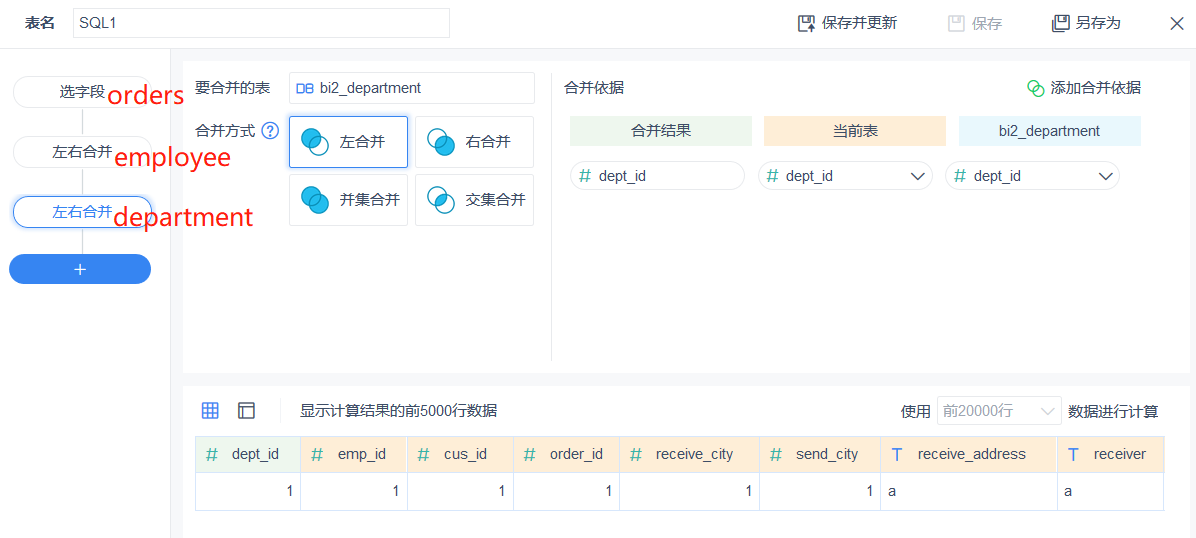1196x538 pixels.
Task: Click the 表名 SQL1 input field
Action: (261, 23)
